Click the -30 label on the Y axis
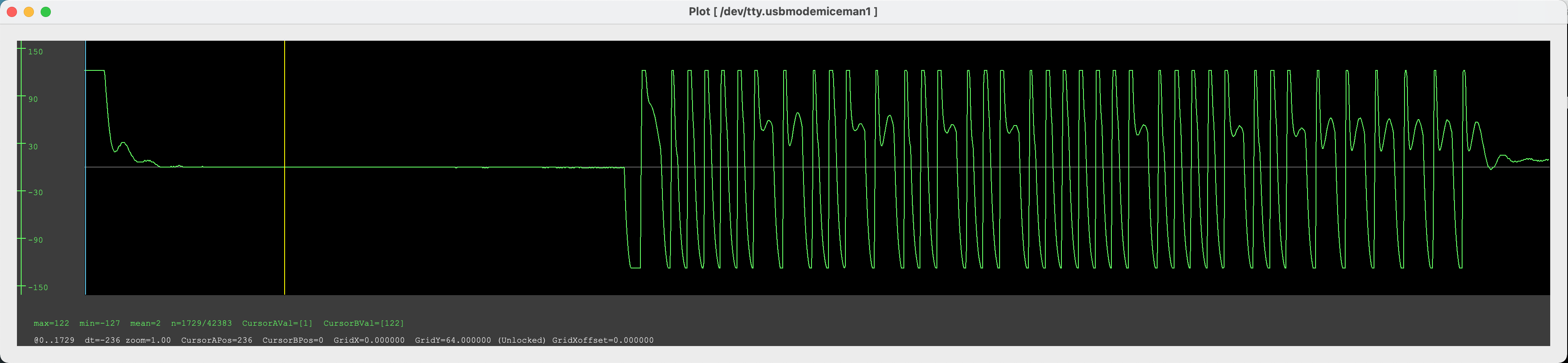Viewport: 1568px width, 363px height. click(35, 193)
